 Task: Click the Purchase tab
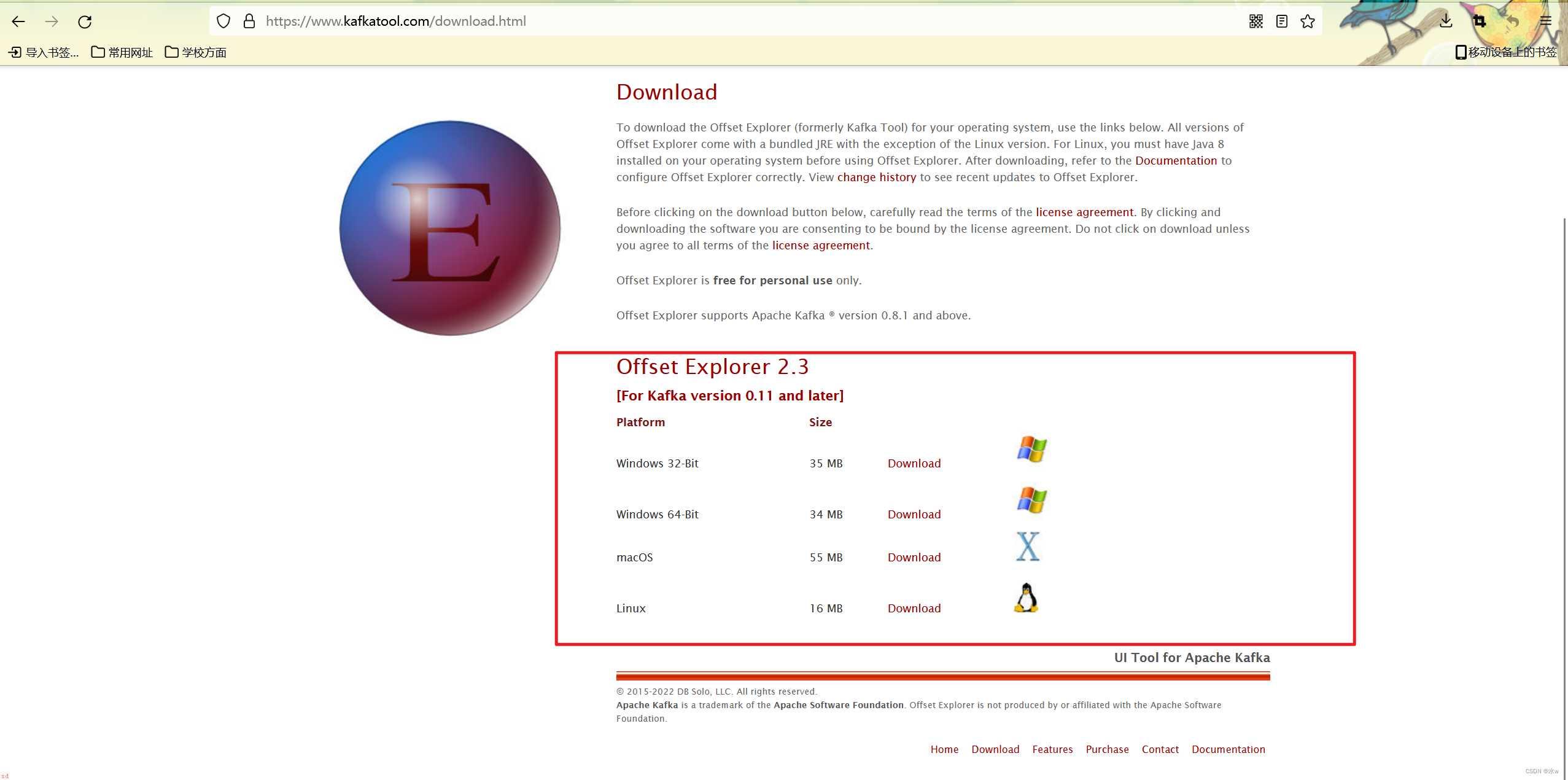[x=1107, y=749]
